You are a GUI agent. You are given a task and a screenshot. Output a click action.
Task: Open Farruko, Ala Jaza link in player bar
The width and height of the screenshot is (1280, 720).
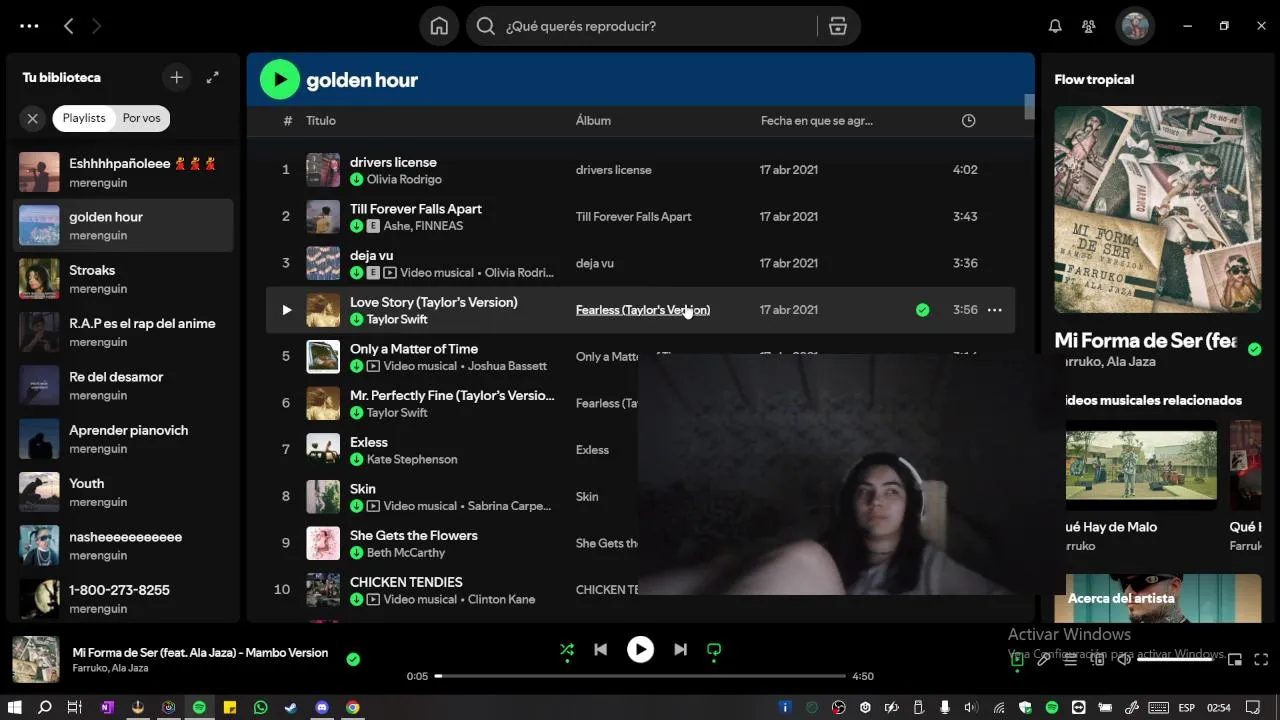(110, 668)
